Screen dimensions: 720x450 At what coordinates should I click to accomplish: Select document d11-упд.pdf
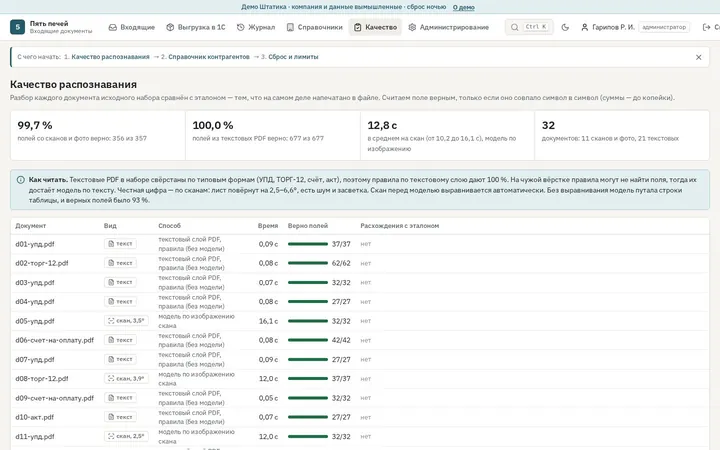pos(35,437)
